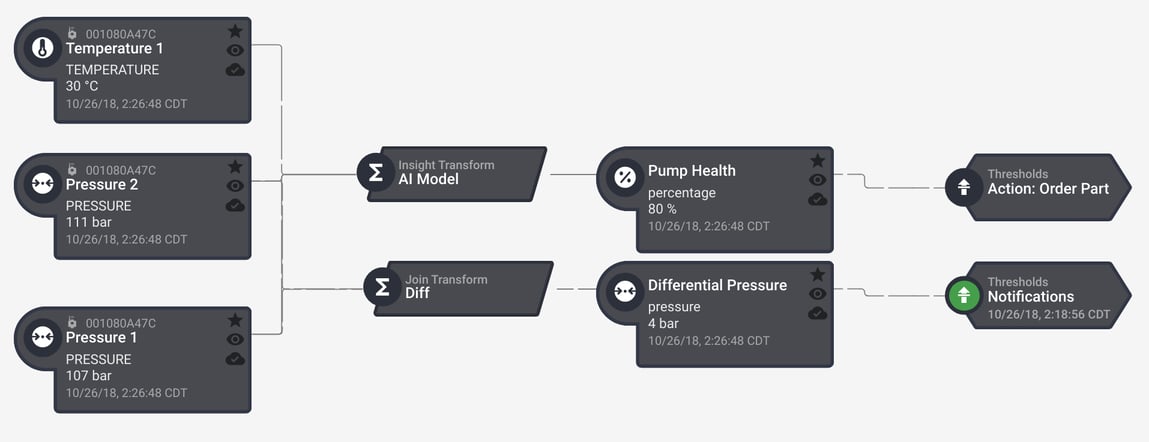This screenshot has height=442, width=1149.
Task: Click the AI Model sigma icon
Action: coord(376,172)
